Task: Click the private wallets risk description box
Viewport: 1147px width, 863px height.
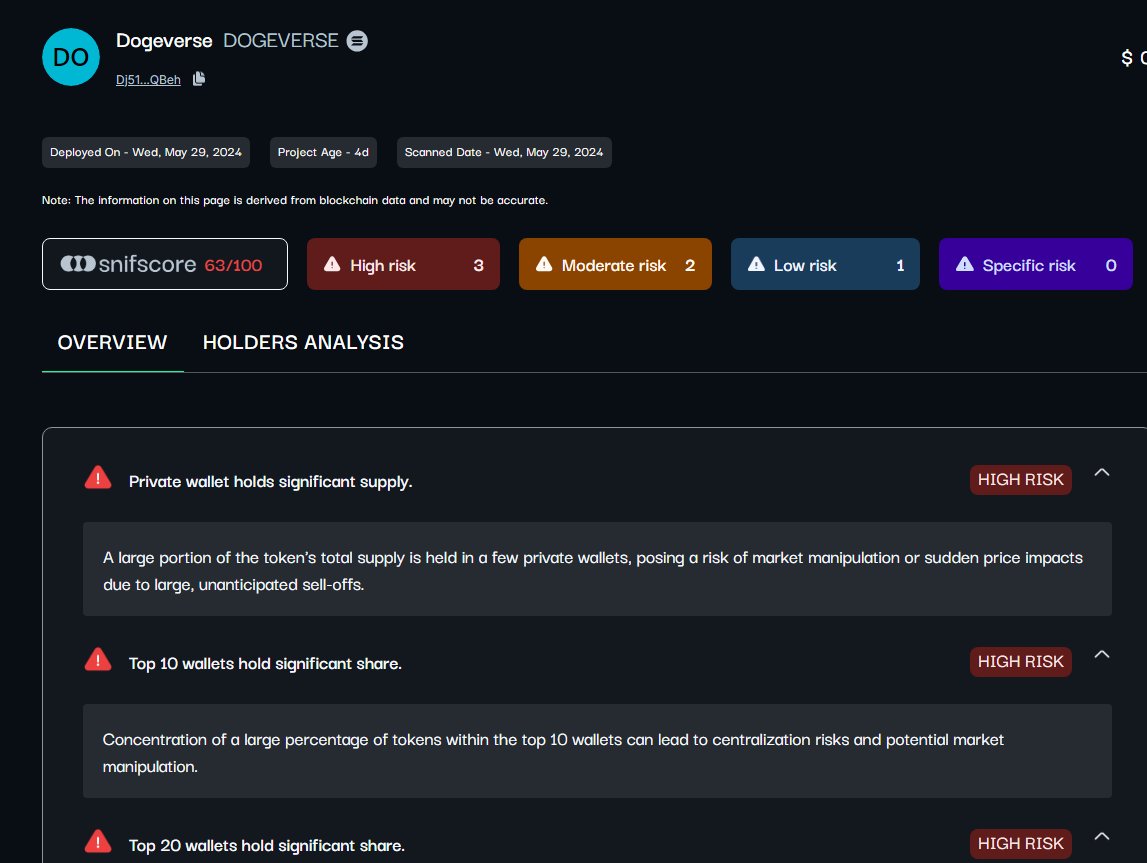Action: pyautogui.click(x=598, y=569)
